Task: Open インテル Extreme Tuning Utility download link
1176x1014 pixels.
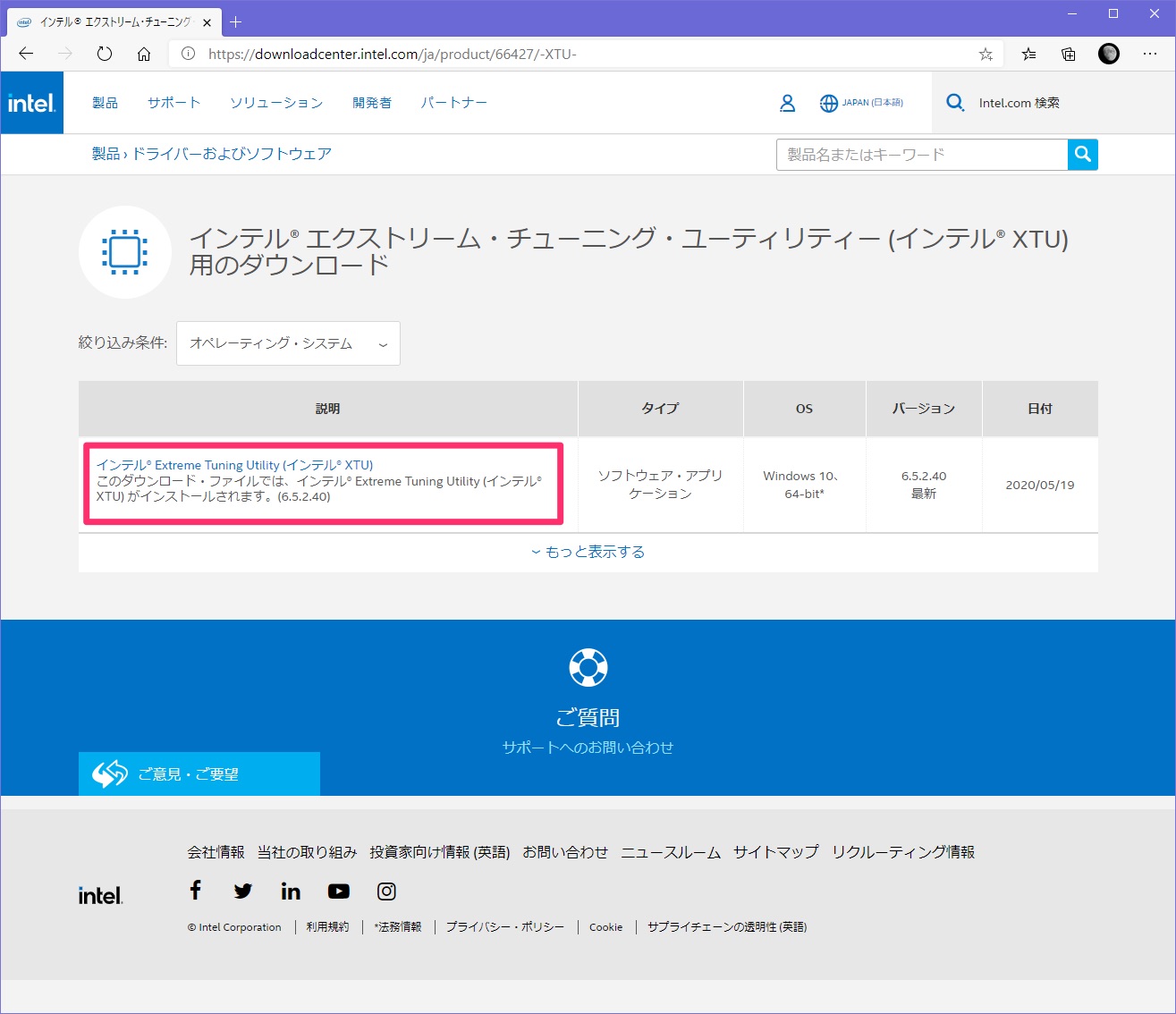Action: [234, 465]
